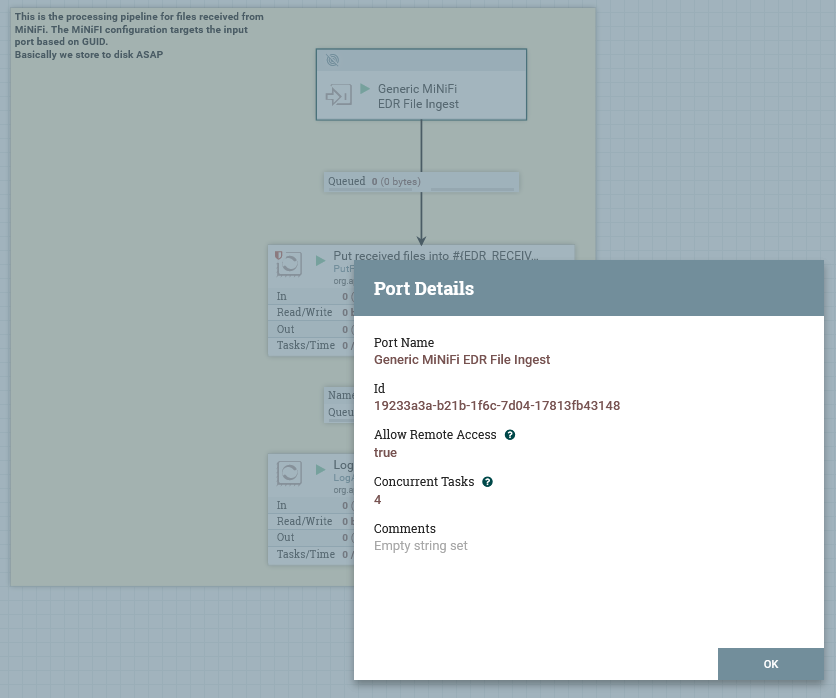This screenshot has width=836, height=698.
Task: Select the port Id value 19233a3a-b21b-1f6c-7d04-17813fb43148
Action: (x=496, y=405)
